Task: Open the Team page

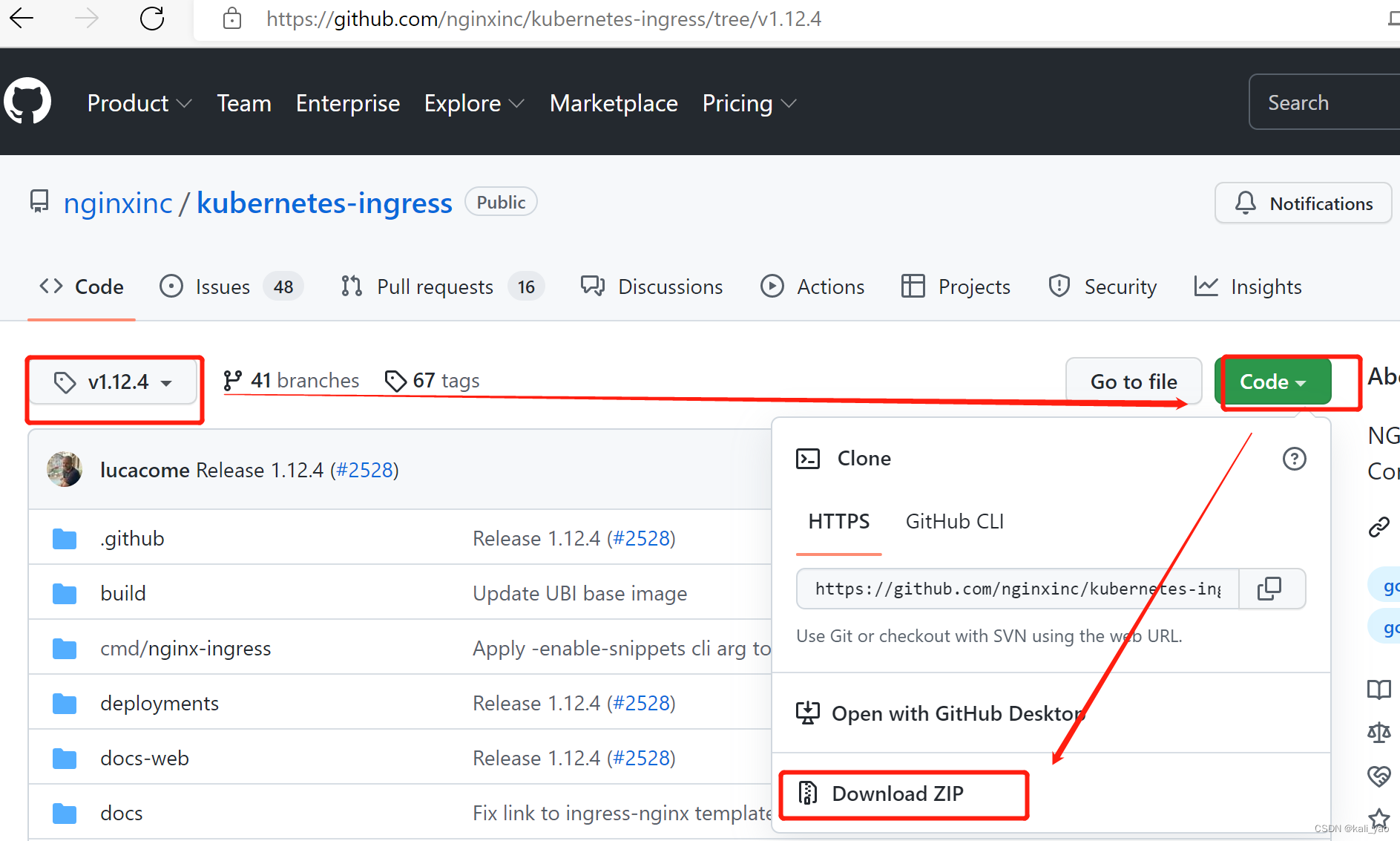Action: 244,103
